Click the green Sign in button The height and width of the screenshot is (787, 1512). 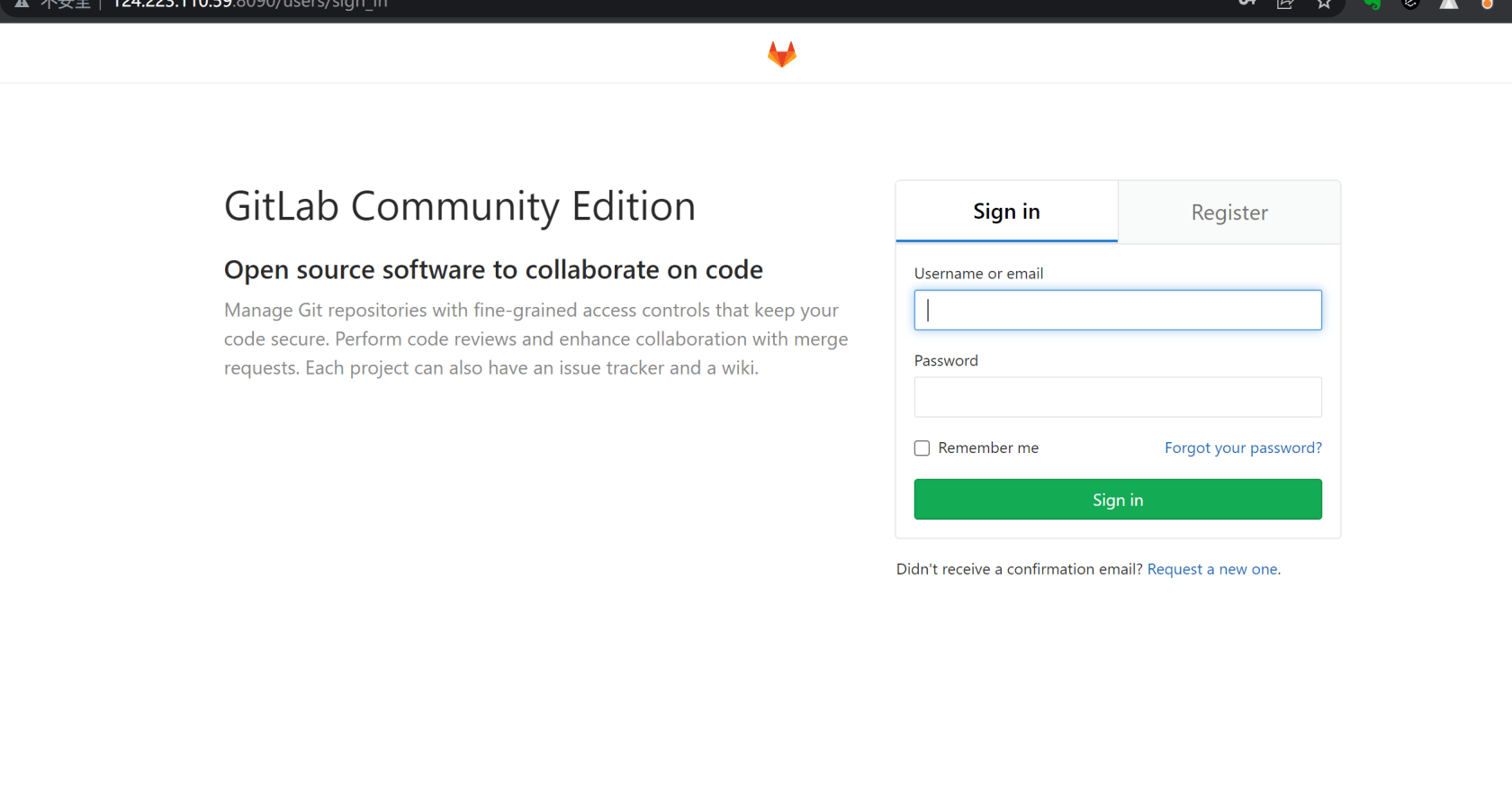[x=1118, y=499]
